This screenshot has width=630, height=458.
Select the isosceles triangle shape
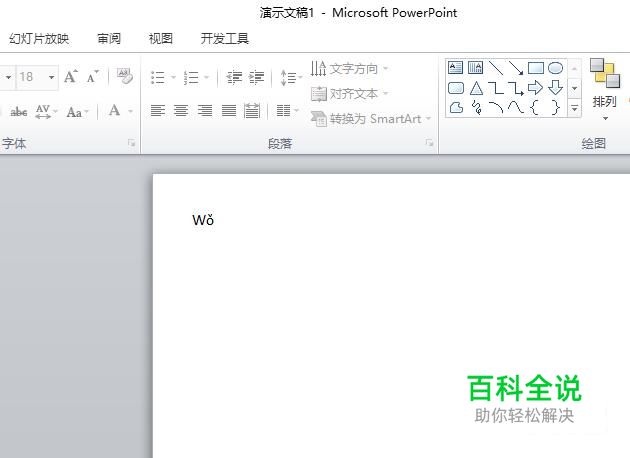[476, 88]
